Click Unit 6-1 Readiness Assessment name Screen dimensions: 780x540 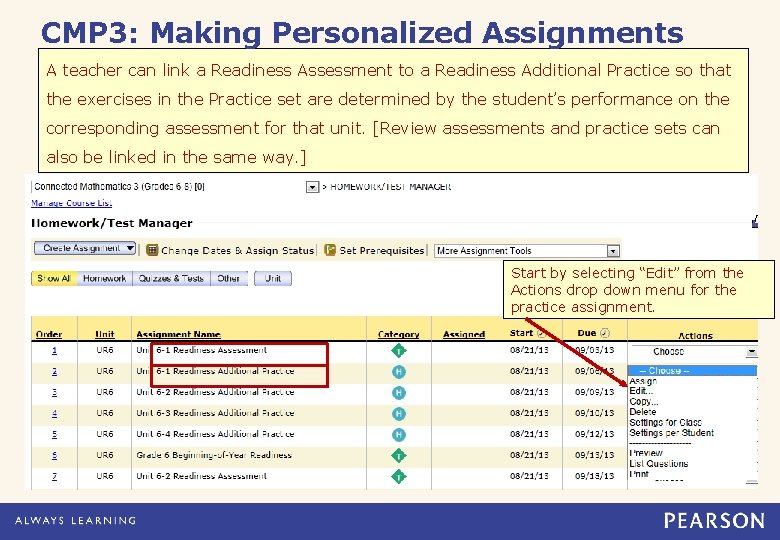[x=201, y=350]
